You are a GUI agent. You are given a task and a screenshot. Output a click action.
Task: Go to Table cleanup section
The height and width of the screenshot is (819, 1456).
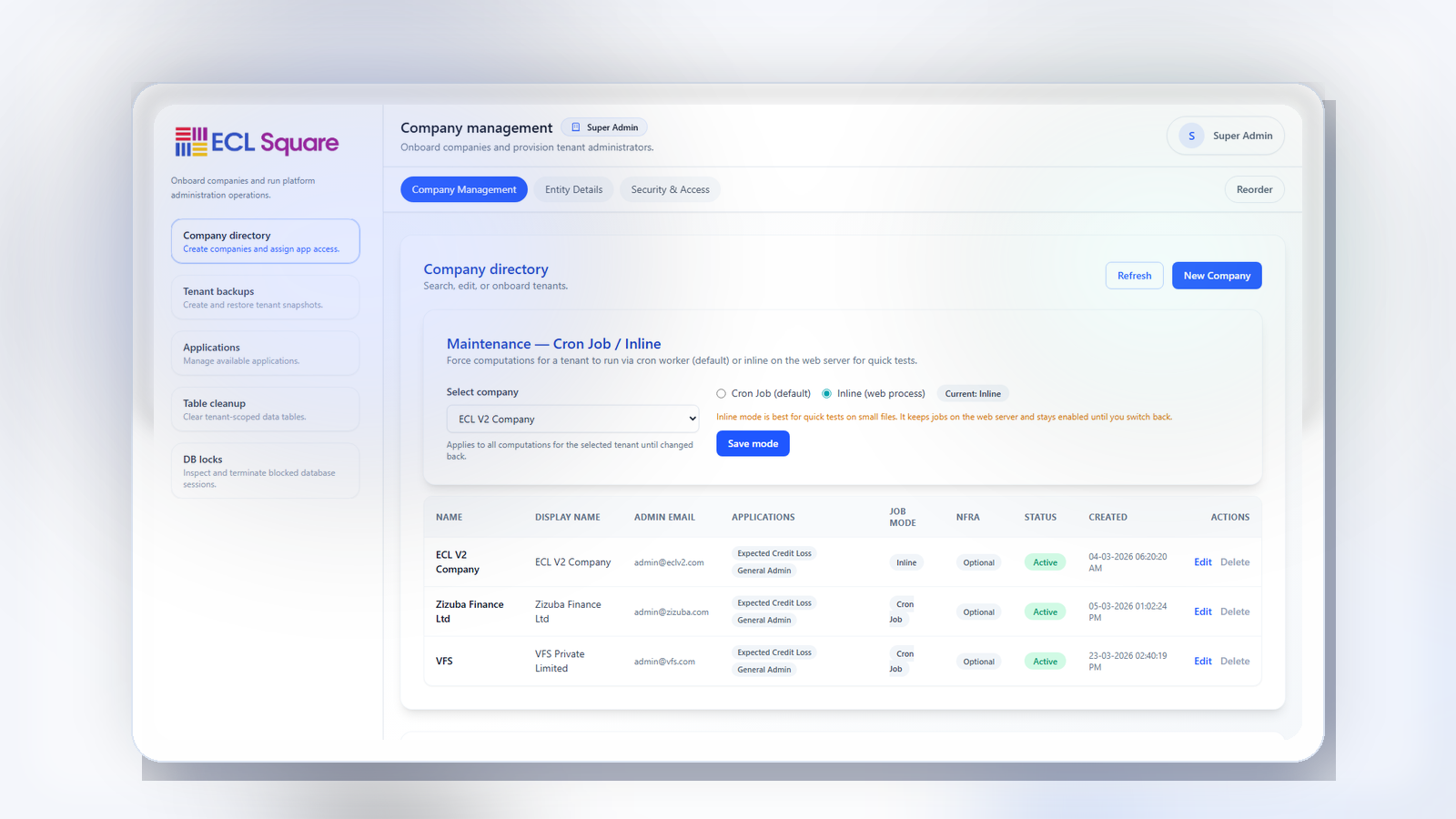pos(265,409)
